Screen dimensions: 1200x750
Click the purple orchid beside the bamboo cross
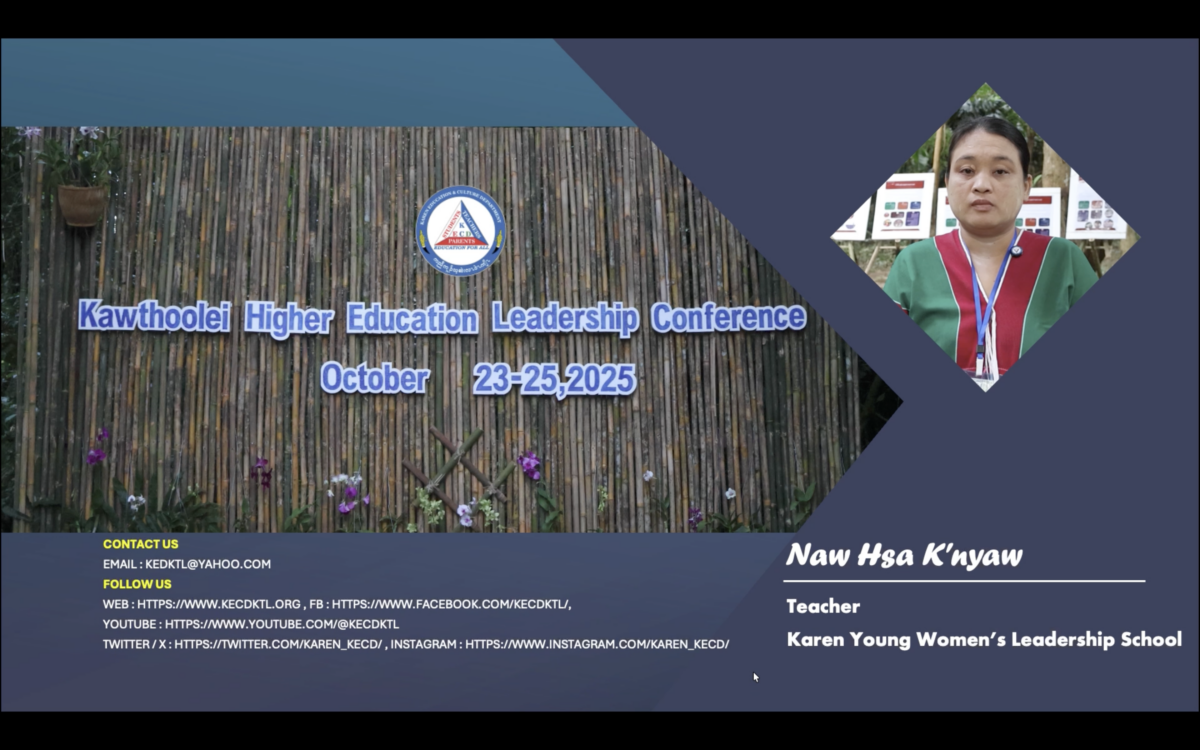point(530,464)
